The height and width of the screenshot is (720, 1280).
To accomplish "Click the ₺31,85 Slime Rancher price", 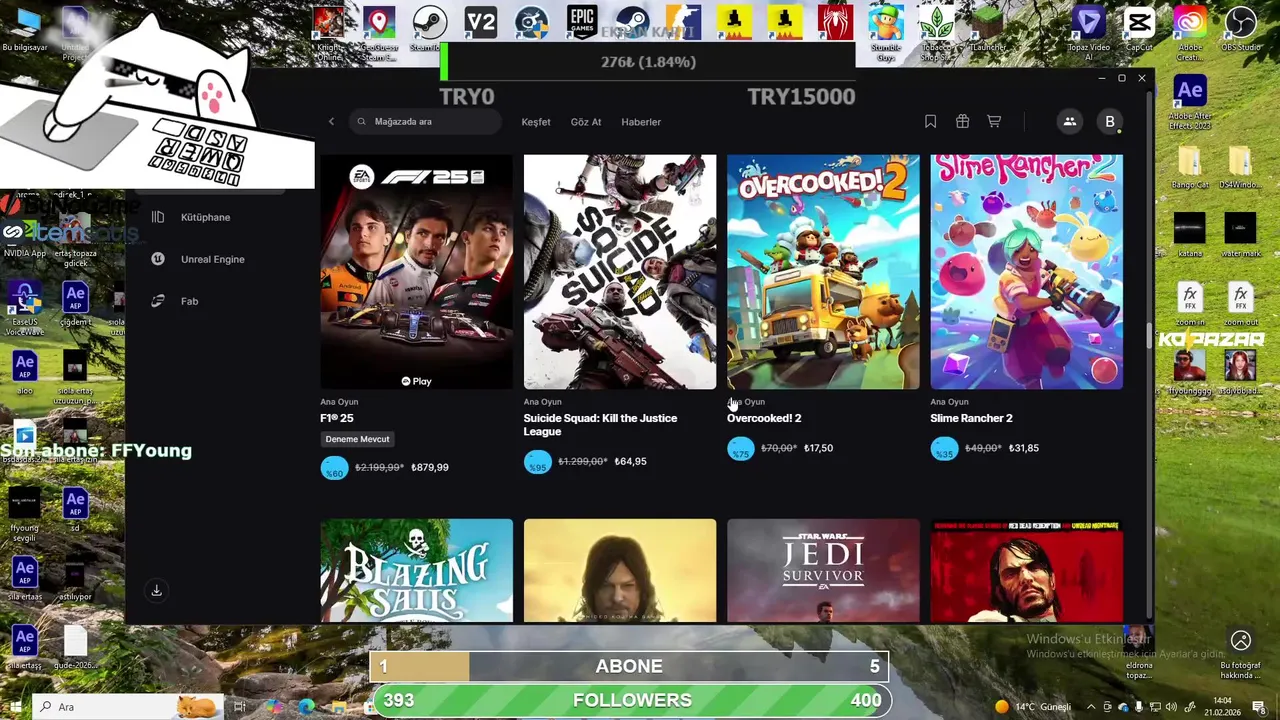I will [1022, 448].
